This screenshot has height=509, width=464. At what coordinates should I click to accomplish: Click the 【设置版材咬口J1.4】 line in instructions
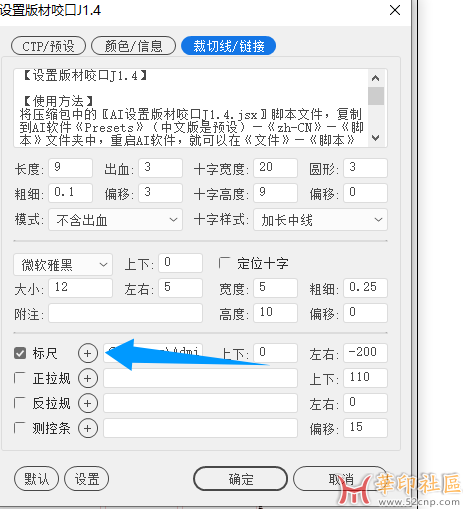click(85, 76)
